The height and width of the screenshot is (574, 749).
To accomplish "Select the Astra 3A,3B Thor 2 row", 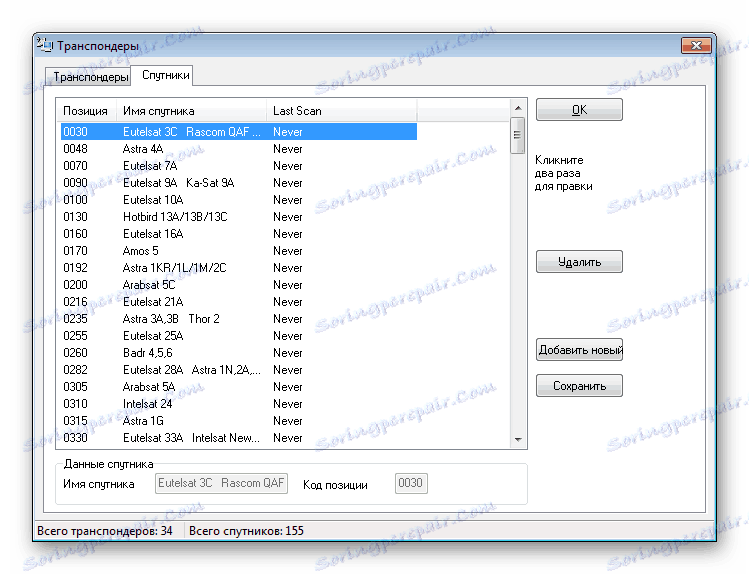I will (239, 319).
